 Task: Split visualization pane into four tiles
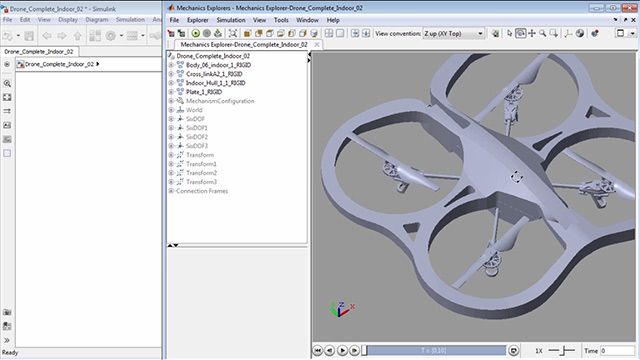tap(329, 33)
